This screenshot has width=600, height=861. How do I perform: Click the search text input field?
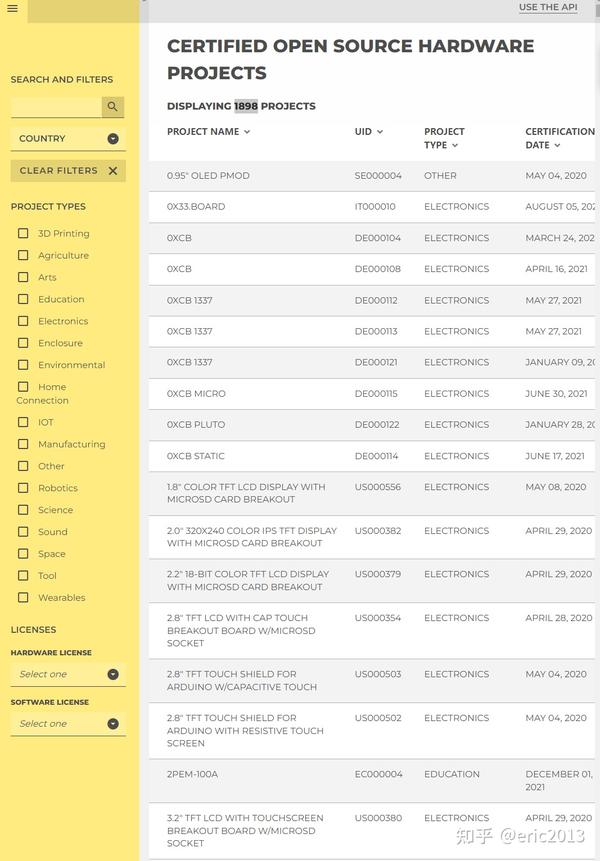(x=56, y=107)
